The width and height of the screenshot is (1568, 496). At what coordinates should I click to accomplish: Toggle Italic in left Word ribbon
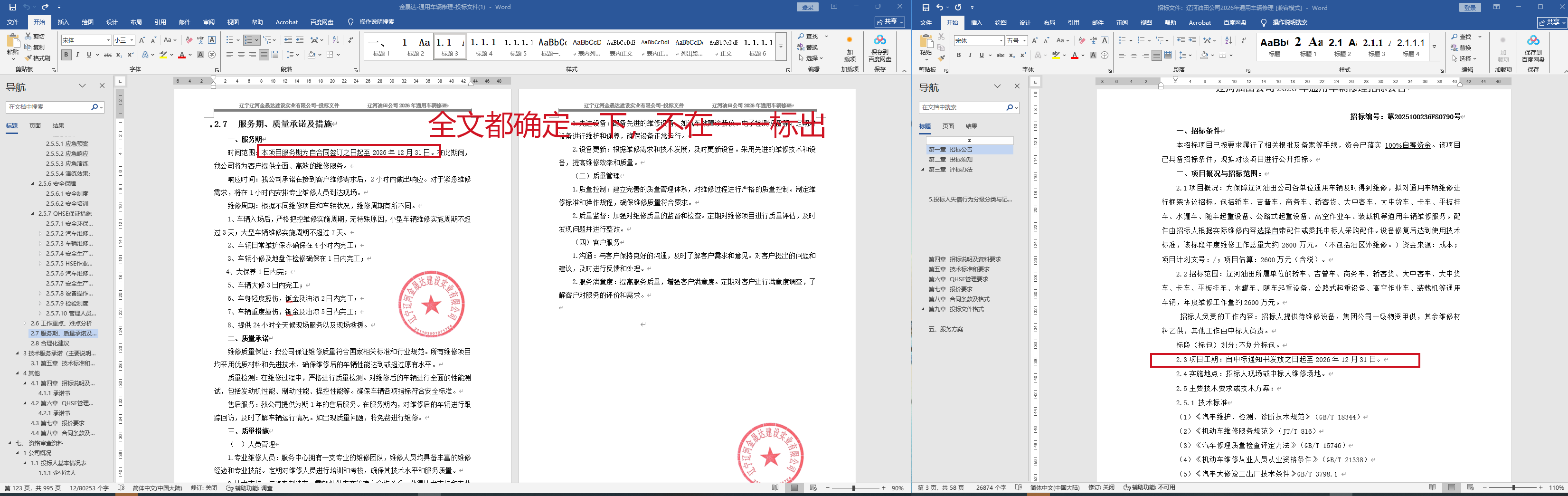coord(77,55)
